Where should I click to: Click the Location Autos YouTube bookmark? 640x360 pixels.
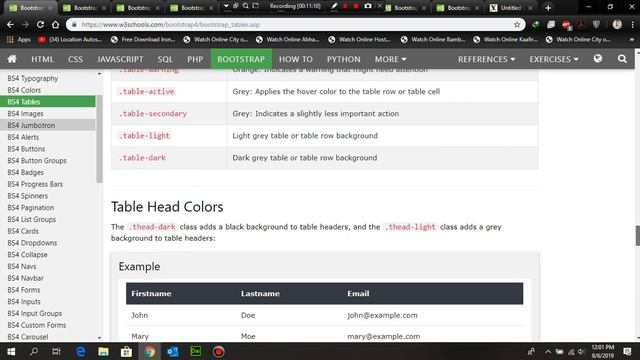(70, 40)
